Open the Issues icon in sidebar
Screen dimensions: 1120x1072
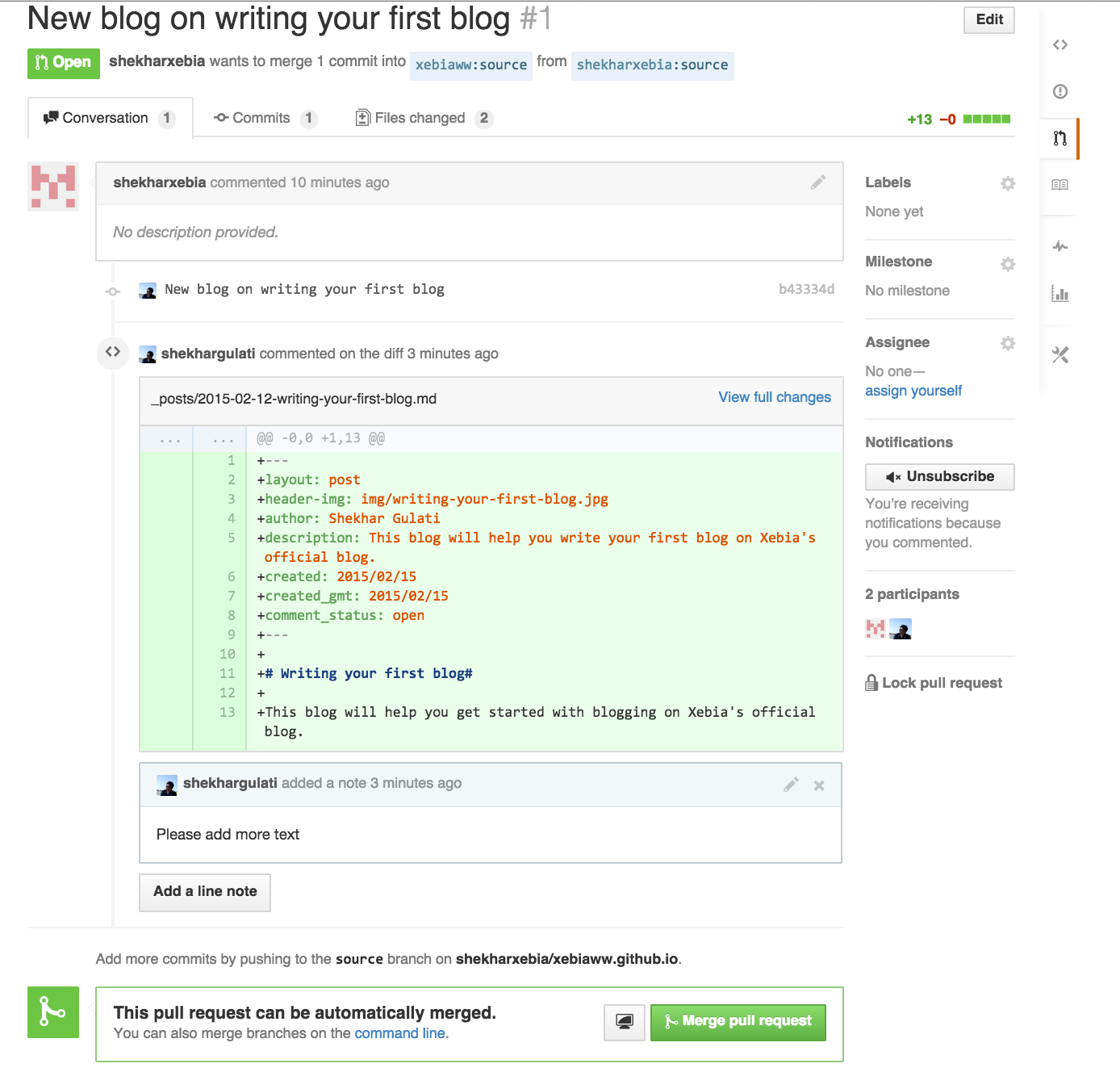1060,91
